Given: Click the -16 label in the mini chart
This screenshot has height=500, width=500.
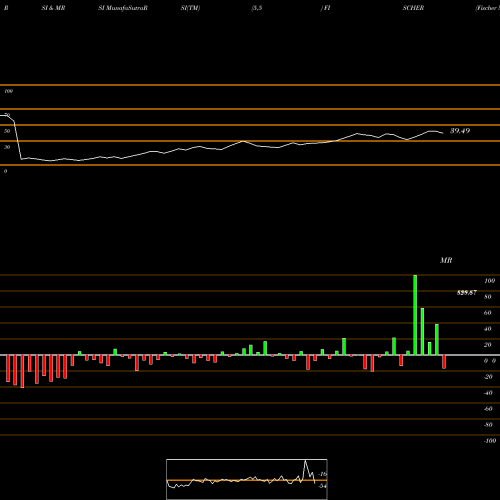Looking at the screenshot, I should point(323,474).
